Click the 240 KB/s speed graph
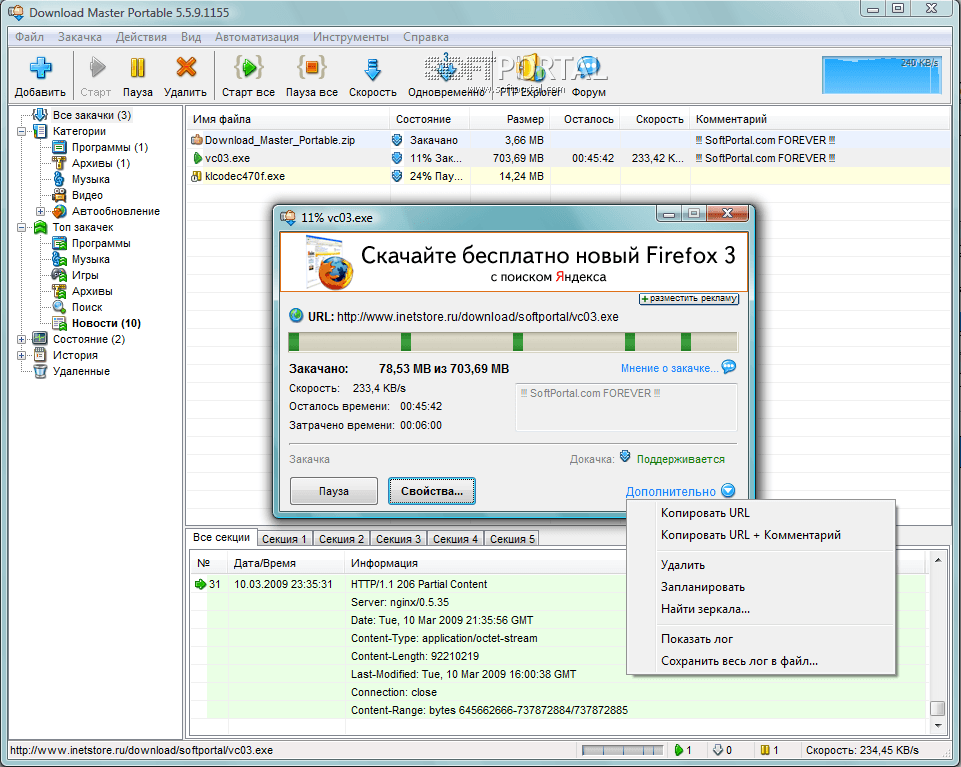Image resolution: width=961 pixels, height=767 pixels. point(881,75)
